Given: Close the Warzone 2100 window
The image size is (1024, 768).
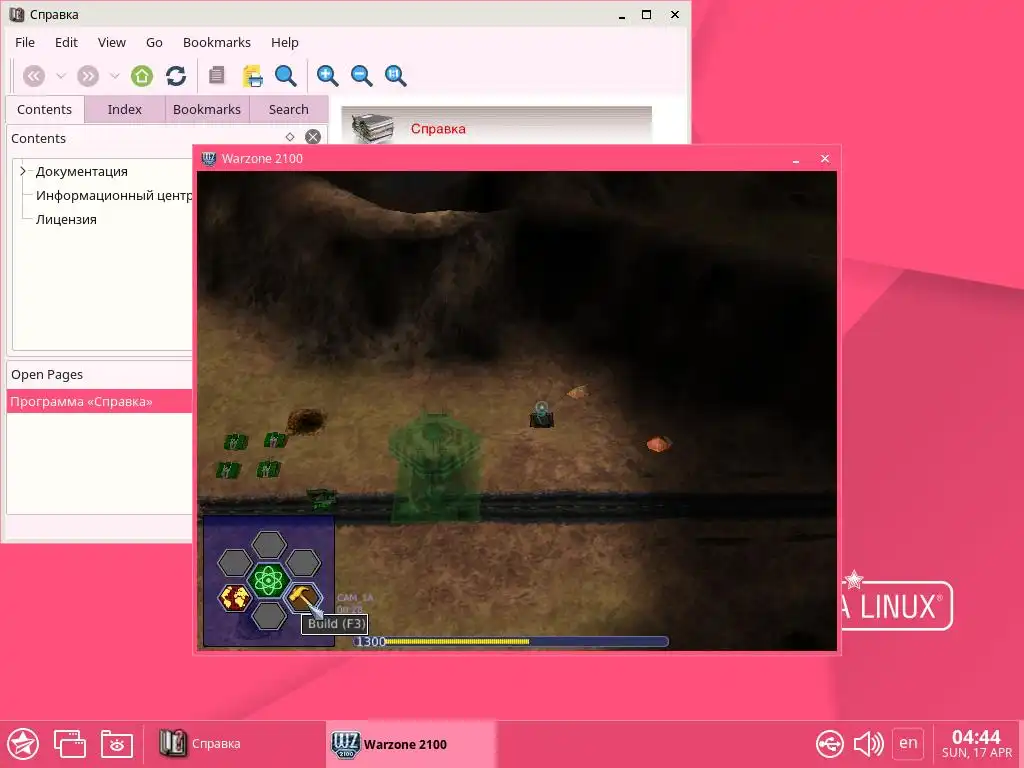Looking at the screenshot, I should point(825,159).
